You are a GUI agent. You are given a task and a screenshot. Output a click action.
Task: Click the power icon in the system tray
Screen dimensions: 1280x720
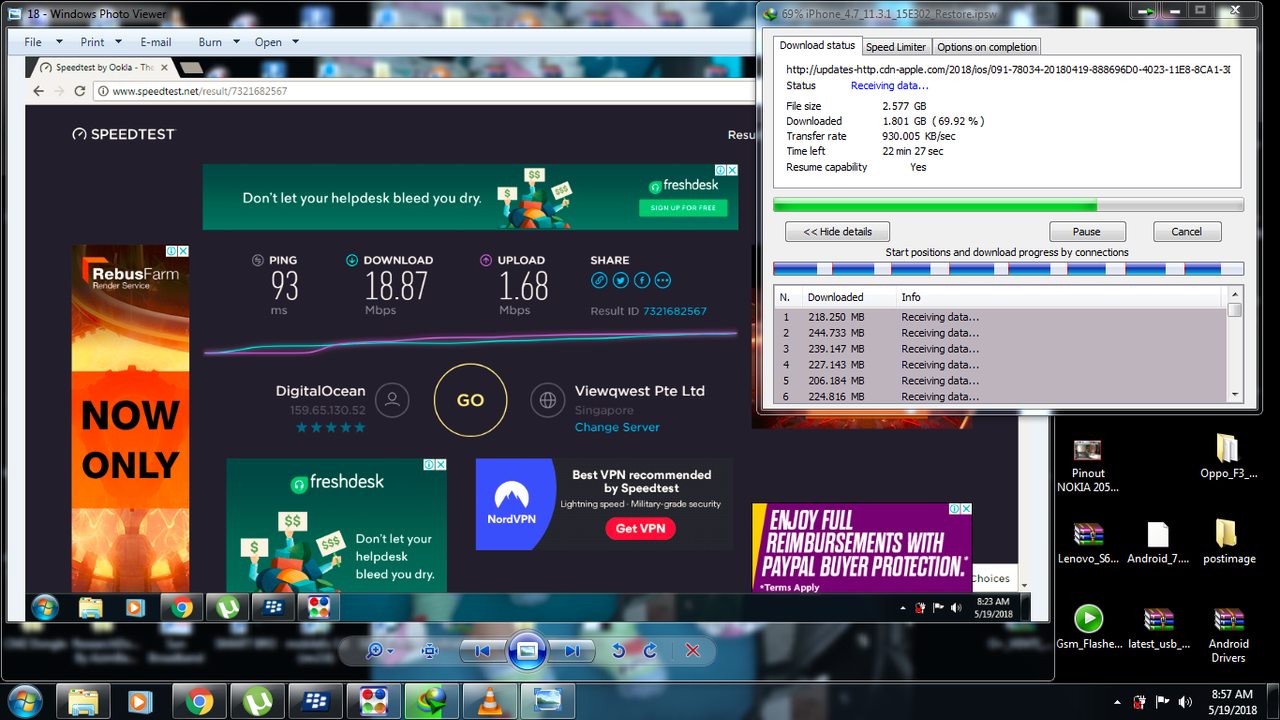pos(1139,702)
